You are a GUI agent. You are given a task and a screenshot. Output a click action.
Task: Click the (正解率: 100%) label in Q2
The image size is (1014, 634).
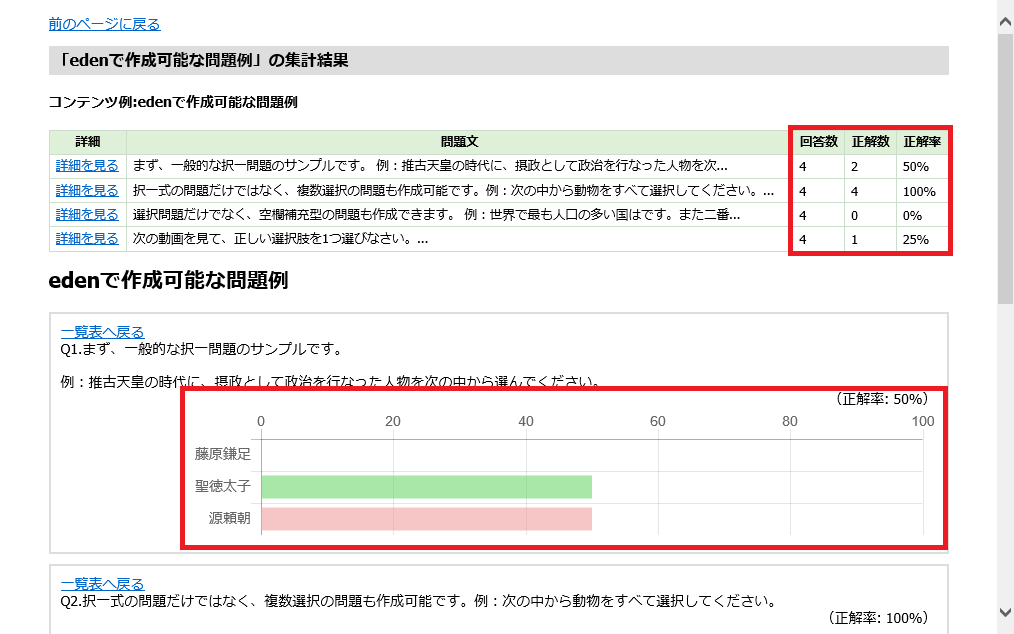click(878, 618)
